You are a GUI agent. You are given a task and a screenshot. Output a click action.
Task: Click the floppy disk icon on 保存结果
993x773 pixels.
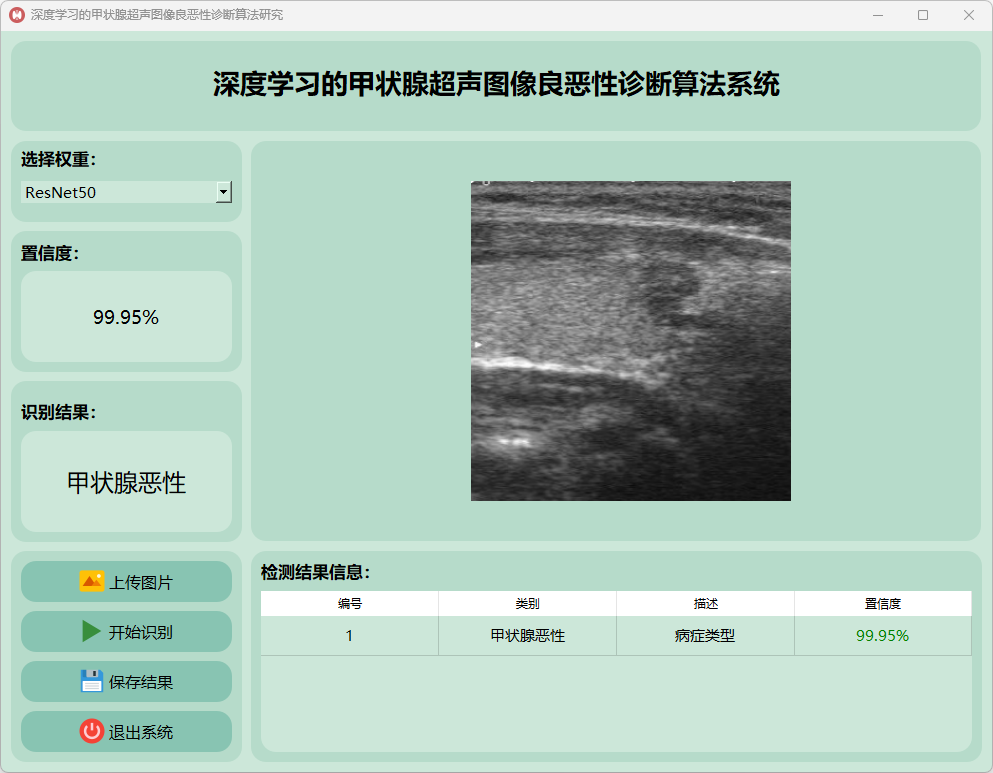click(91, 682)
